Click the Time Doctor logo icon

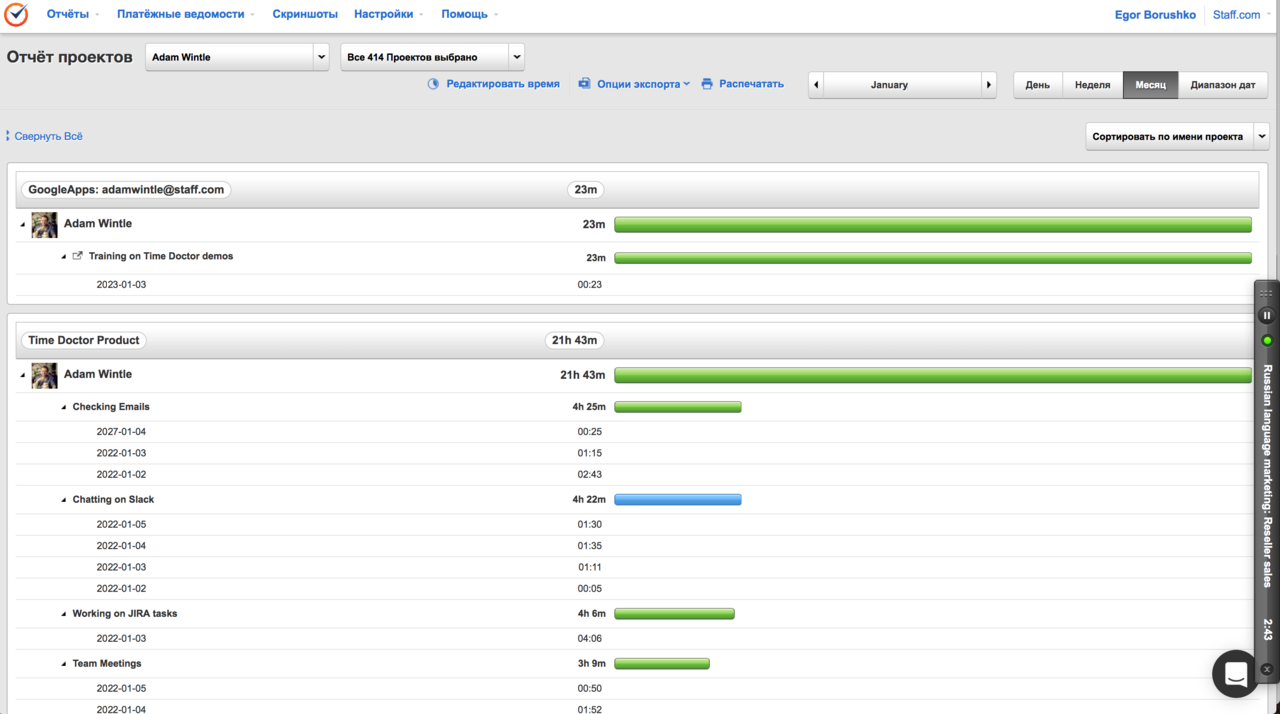[x=16, y=15]
